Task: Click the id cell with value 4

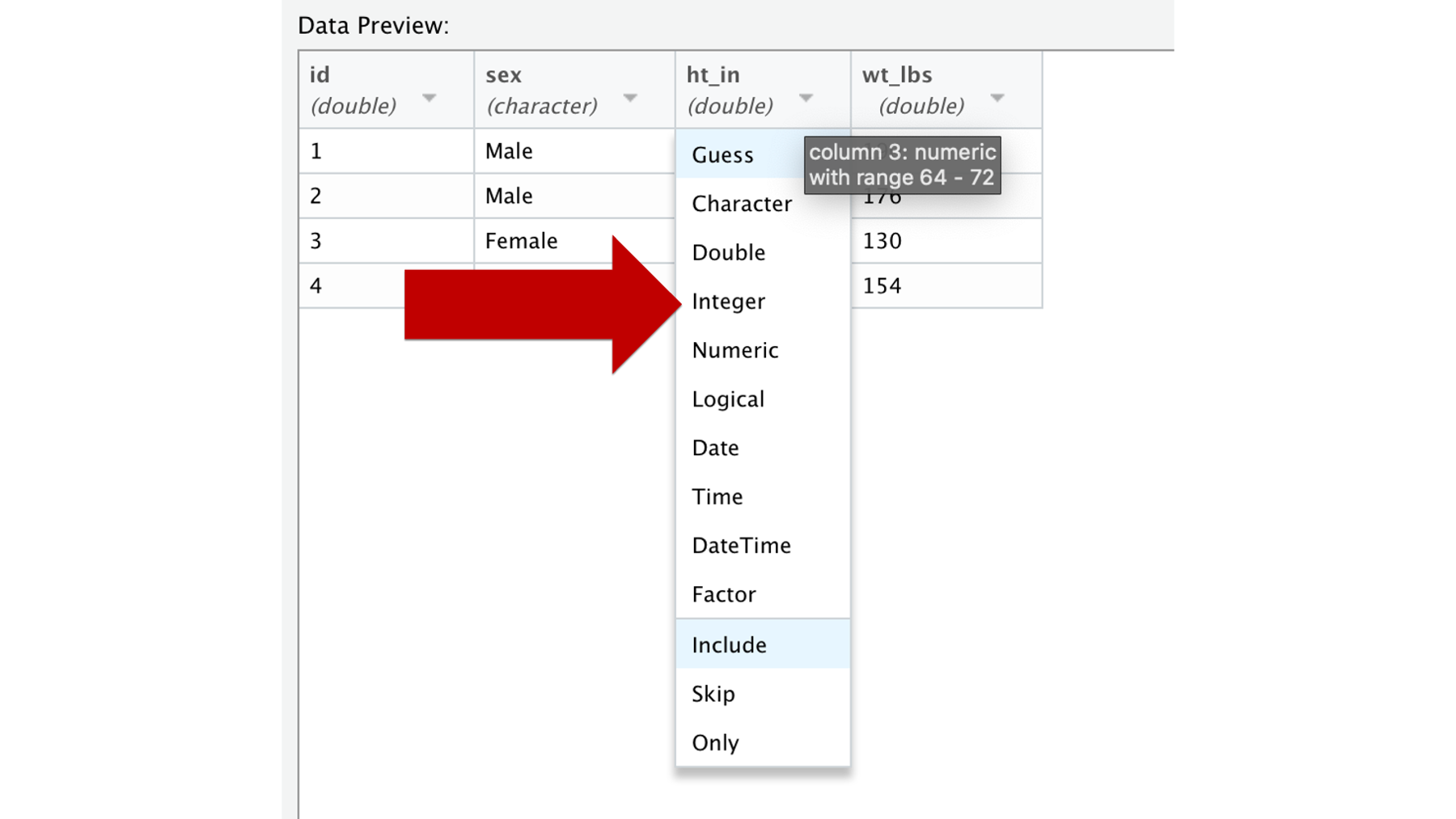Action: point(352,285)
